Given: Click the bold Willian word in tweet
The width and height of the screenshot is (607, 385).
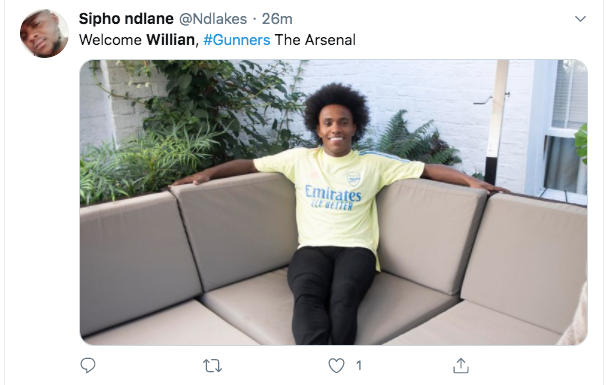Looking at the screenshot, I should (x=170, y=40).
